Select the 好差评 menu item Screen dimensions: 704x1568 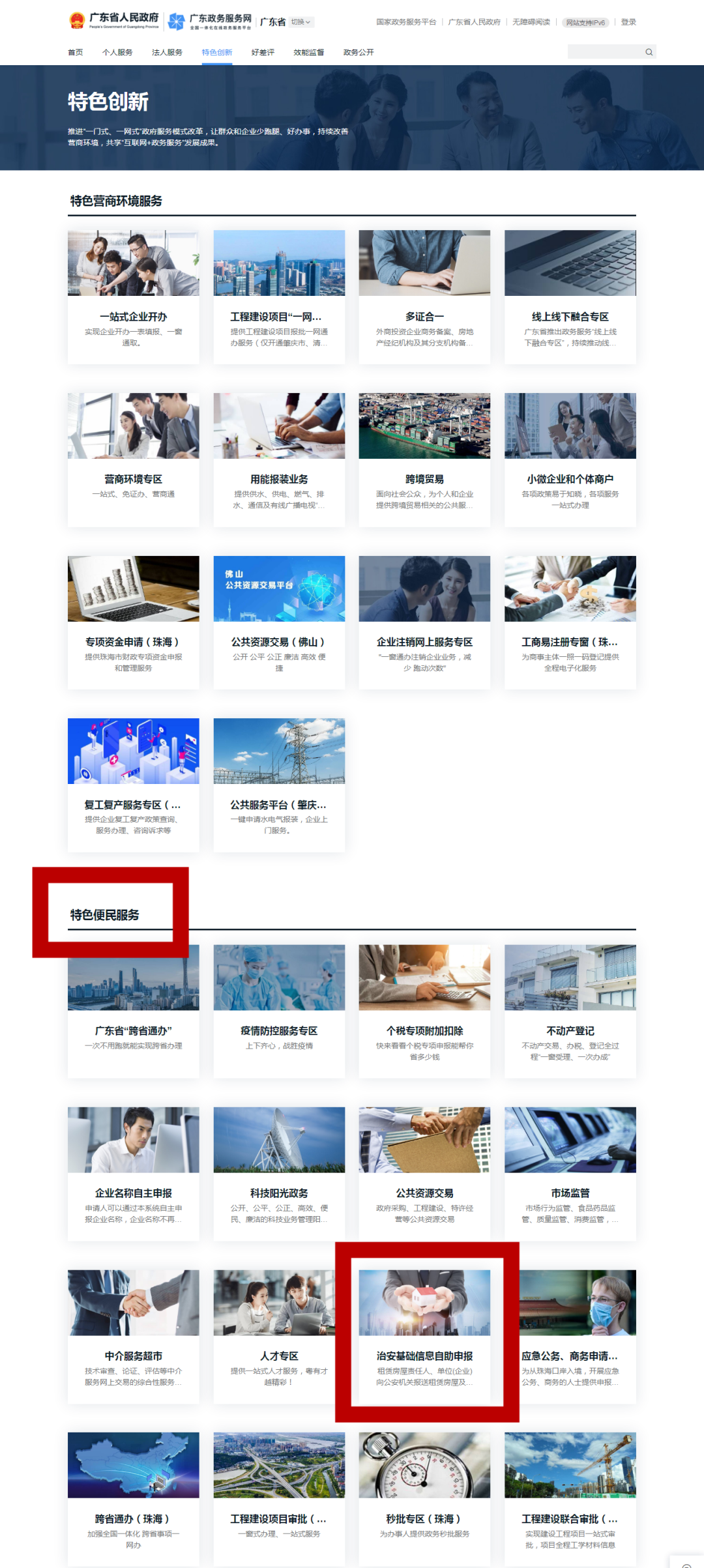pos(263,52)
